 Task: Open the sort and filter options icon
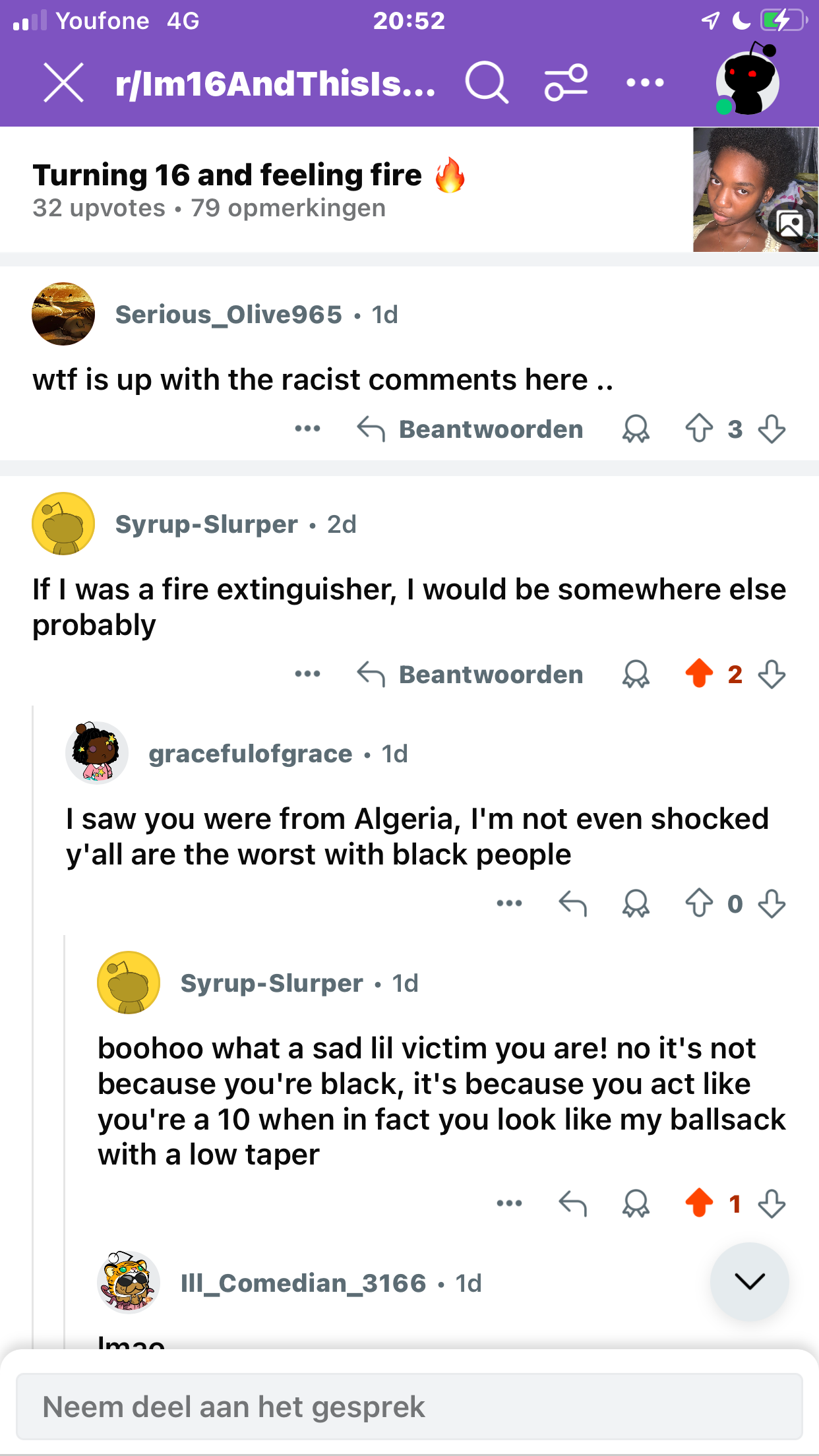(566, 83)
